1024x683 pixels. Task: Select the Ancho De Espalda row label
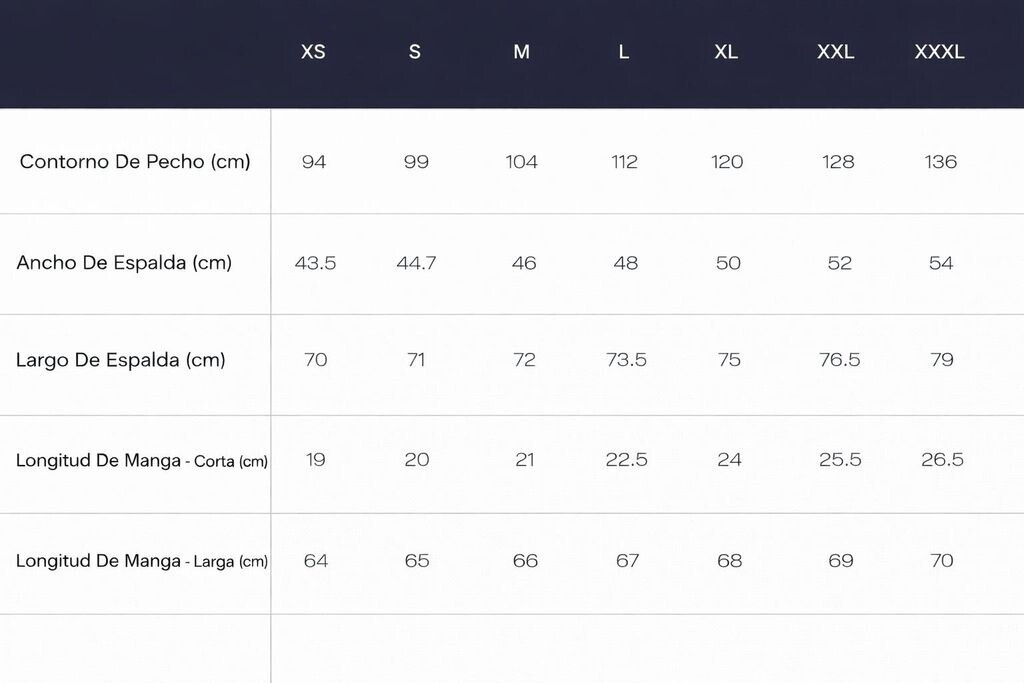124,263
